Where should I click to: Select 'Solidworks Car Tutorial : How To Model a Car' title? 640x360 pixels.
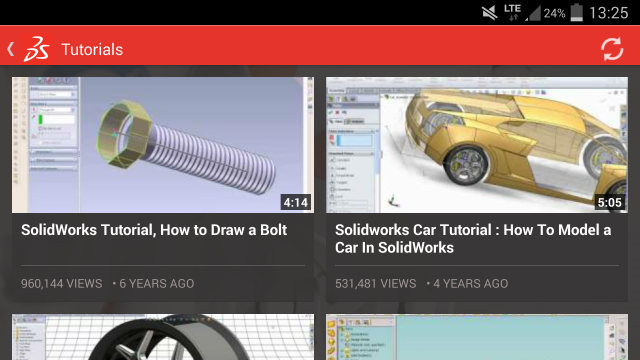[473, 238]
